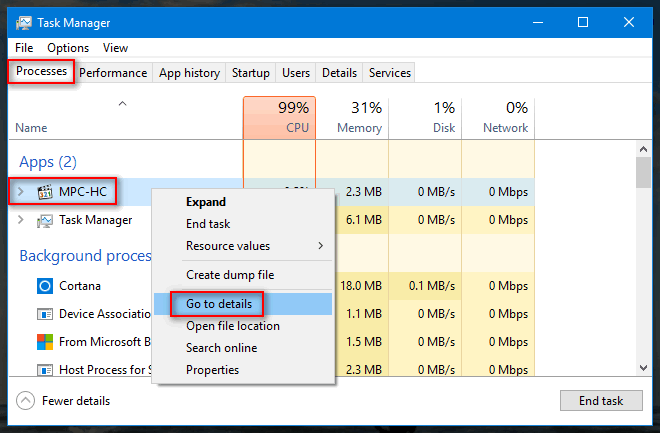Screen dimensions: 660x433
Task: Open the Resource values submenu arrow
Action: 321,246
